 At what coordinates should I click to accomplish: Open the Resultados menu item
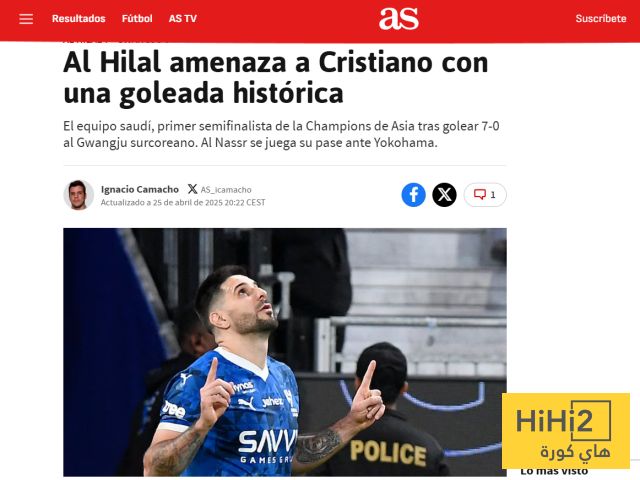pyautogui.click(x=78, y=19)
